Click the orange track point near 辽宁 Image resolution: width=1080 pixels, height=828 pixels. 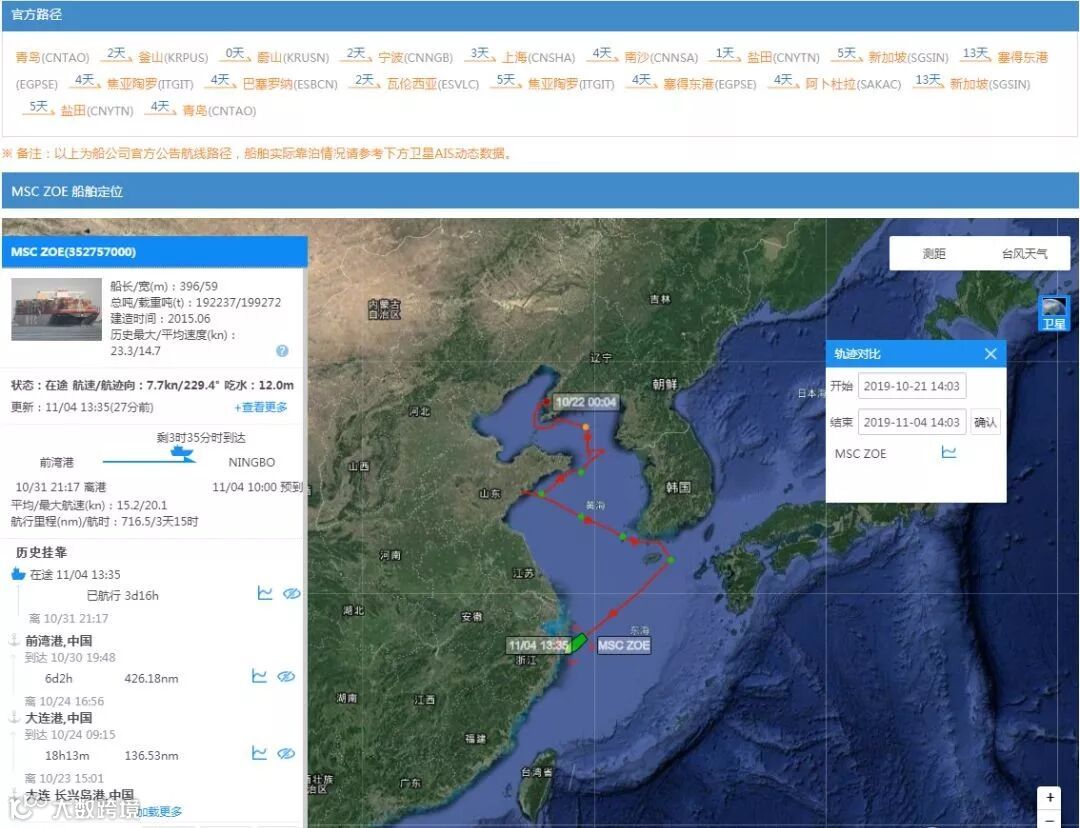click(x=585, y=427)
